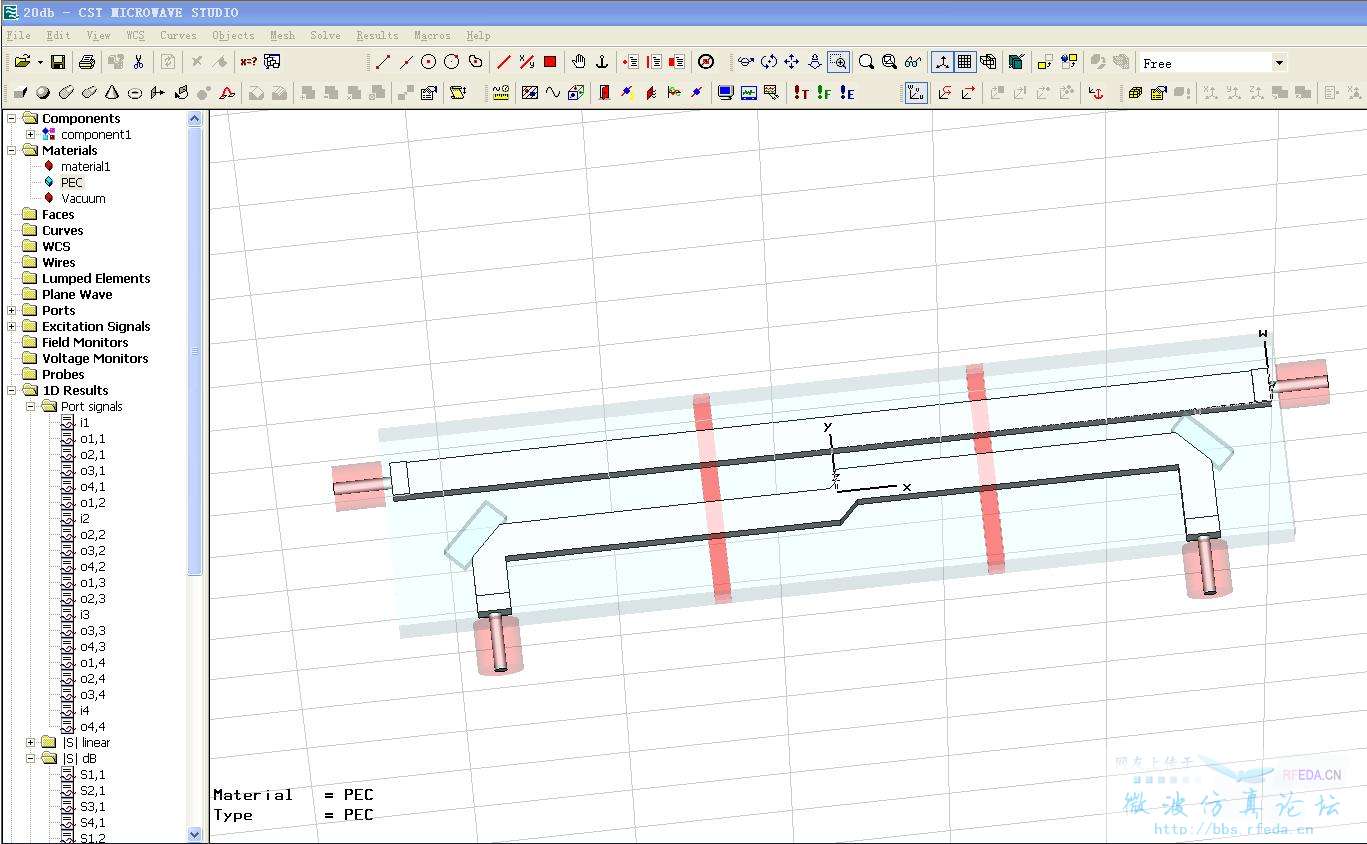Click the Extrude tool icon
Screen dimensions: 1367x844
(x=158, y=93)
